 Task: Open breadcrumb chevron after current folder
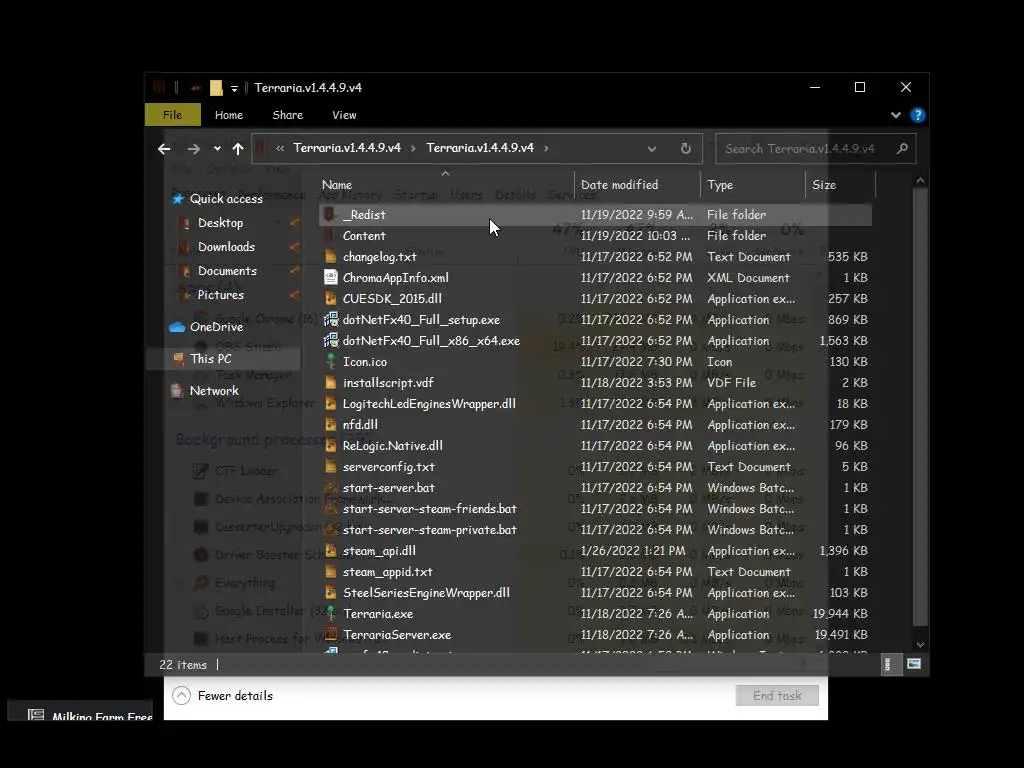coord(546,148)
